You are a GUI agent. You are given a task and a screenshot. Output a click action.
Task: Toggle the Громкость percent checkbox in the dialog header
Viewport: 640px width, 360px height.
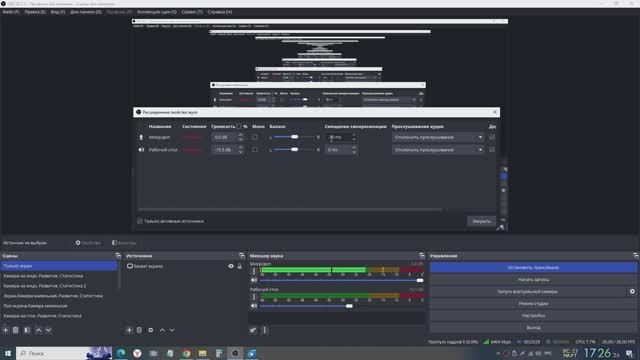coord(239,127)
